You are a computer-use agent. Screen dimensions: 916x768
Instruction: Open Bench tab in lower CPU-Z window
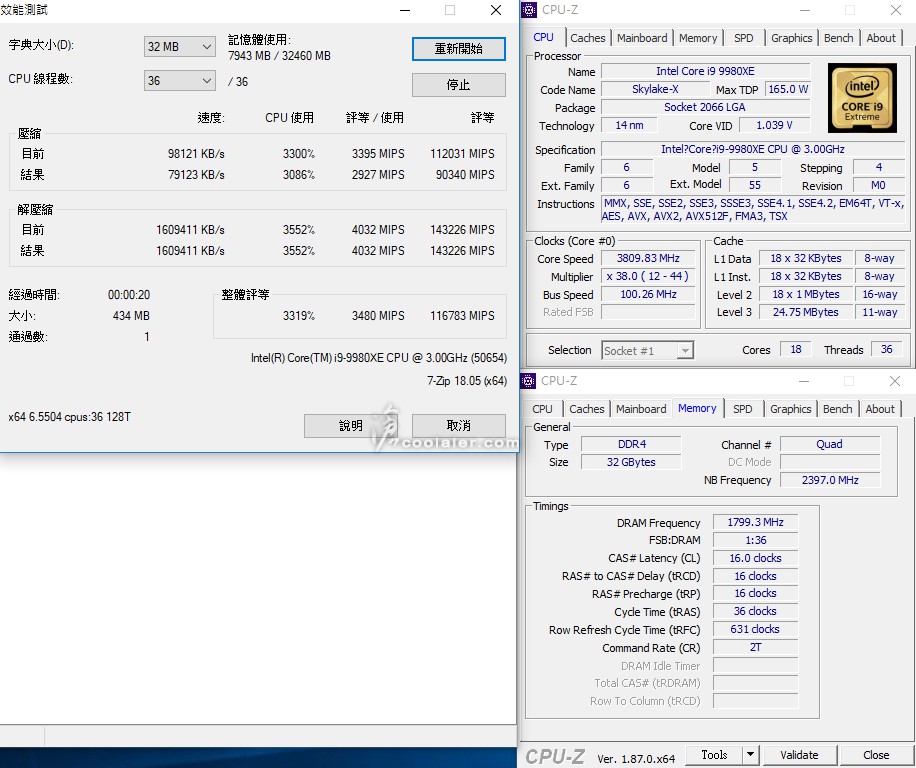(838, 409)
